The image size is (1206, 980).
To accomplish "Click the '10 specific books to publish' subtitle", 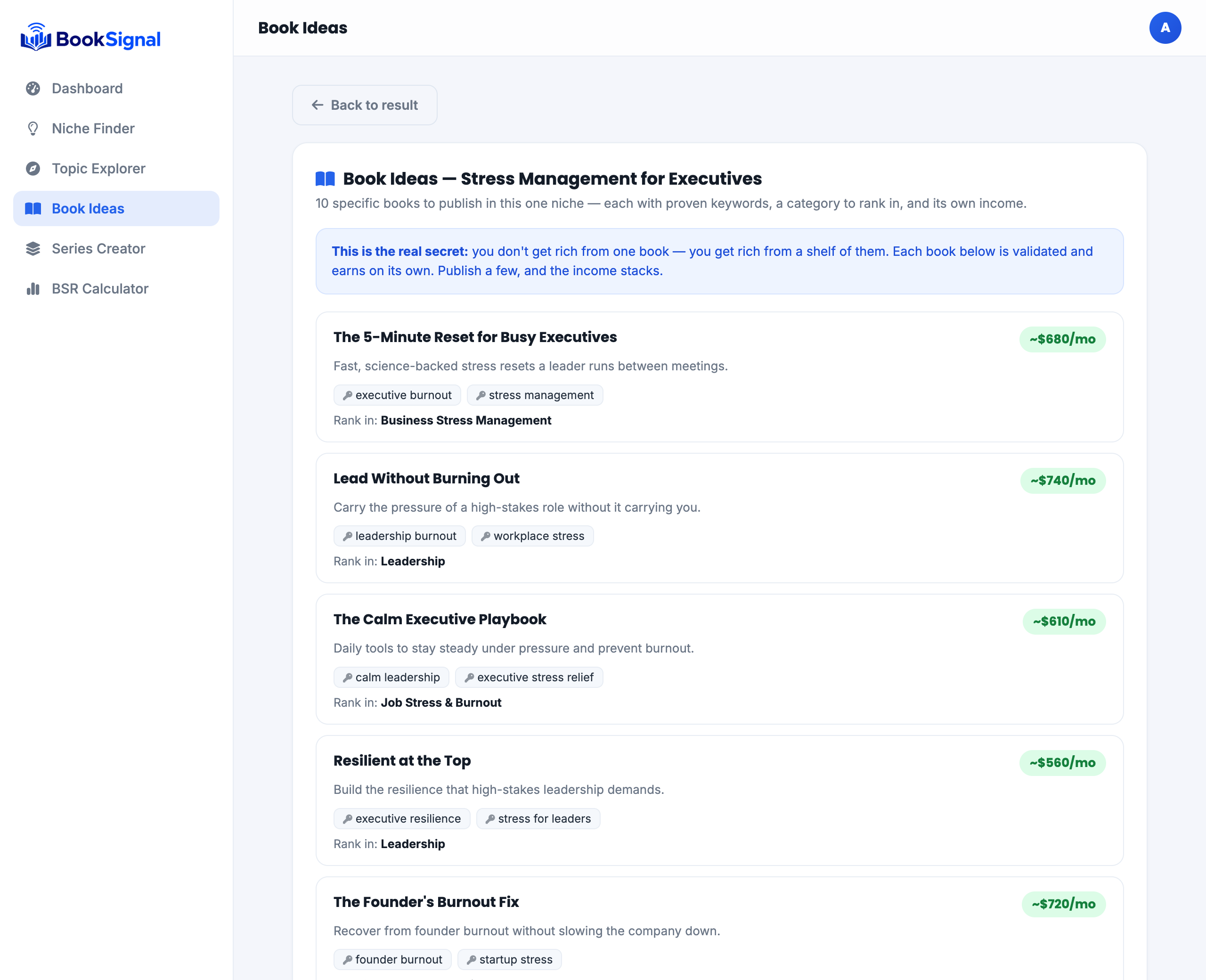I will point(671,204).
